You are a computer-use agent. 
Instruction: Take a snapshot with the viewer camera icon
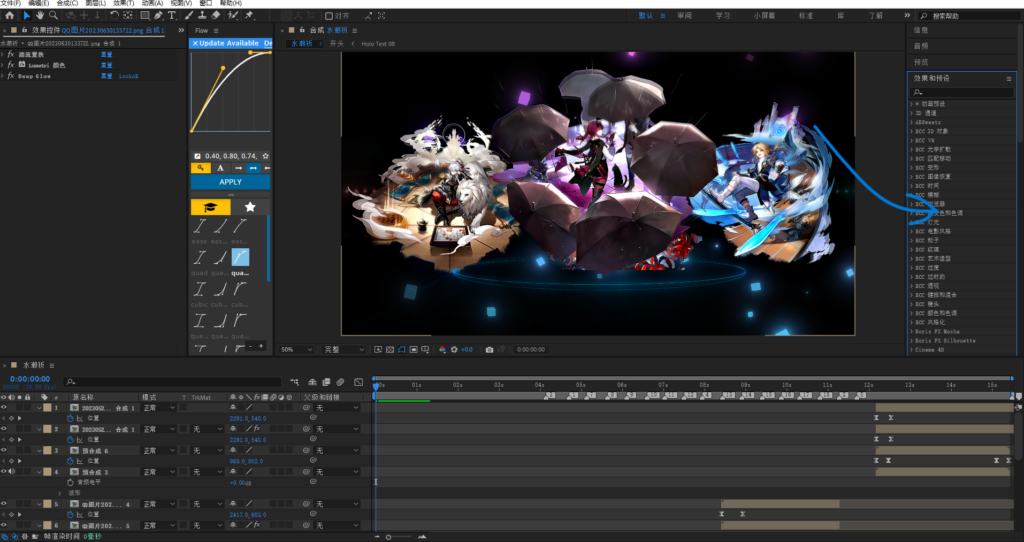tap(489, 350)
